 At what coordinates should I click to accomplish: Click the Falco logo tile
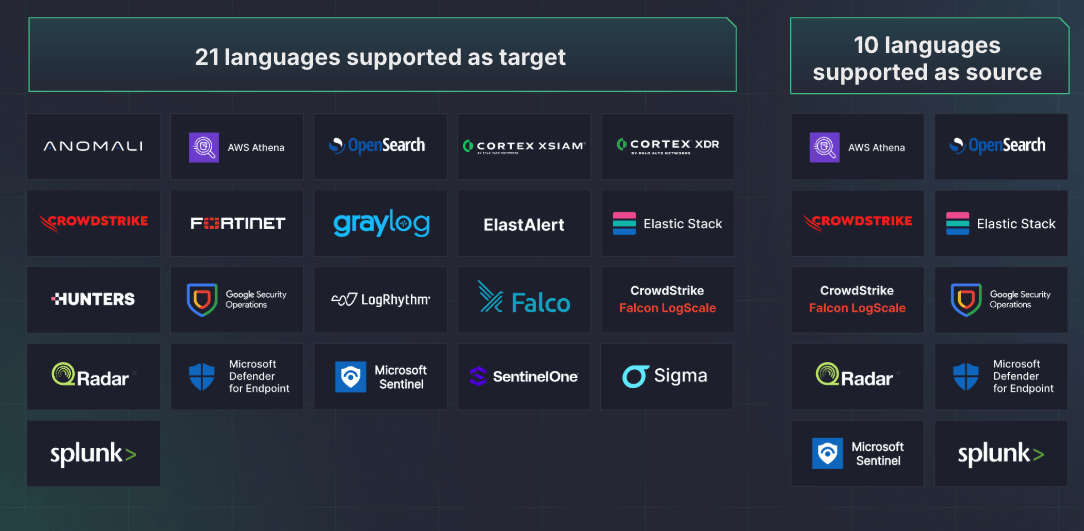point(524,300)
